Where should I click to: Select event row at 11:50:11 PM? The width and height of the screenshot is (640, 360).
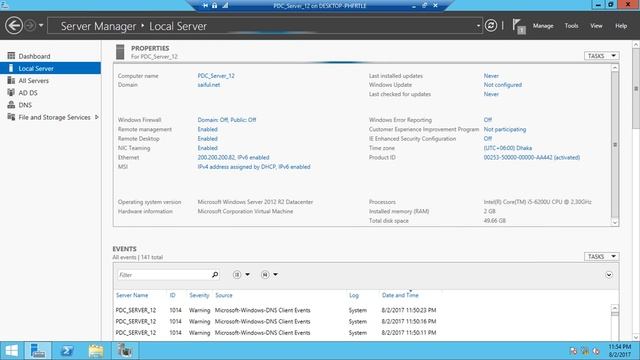(x=362, y=333)
